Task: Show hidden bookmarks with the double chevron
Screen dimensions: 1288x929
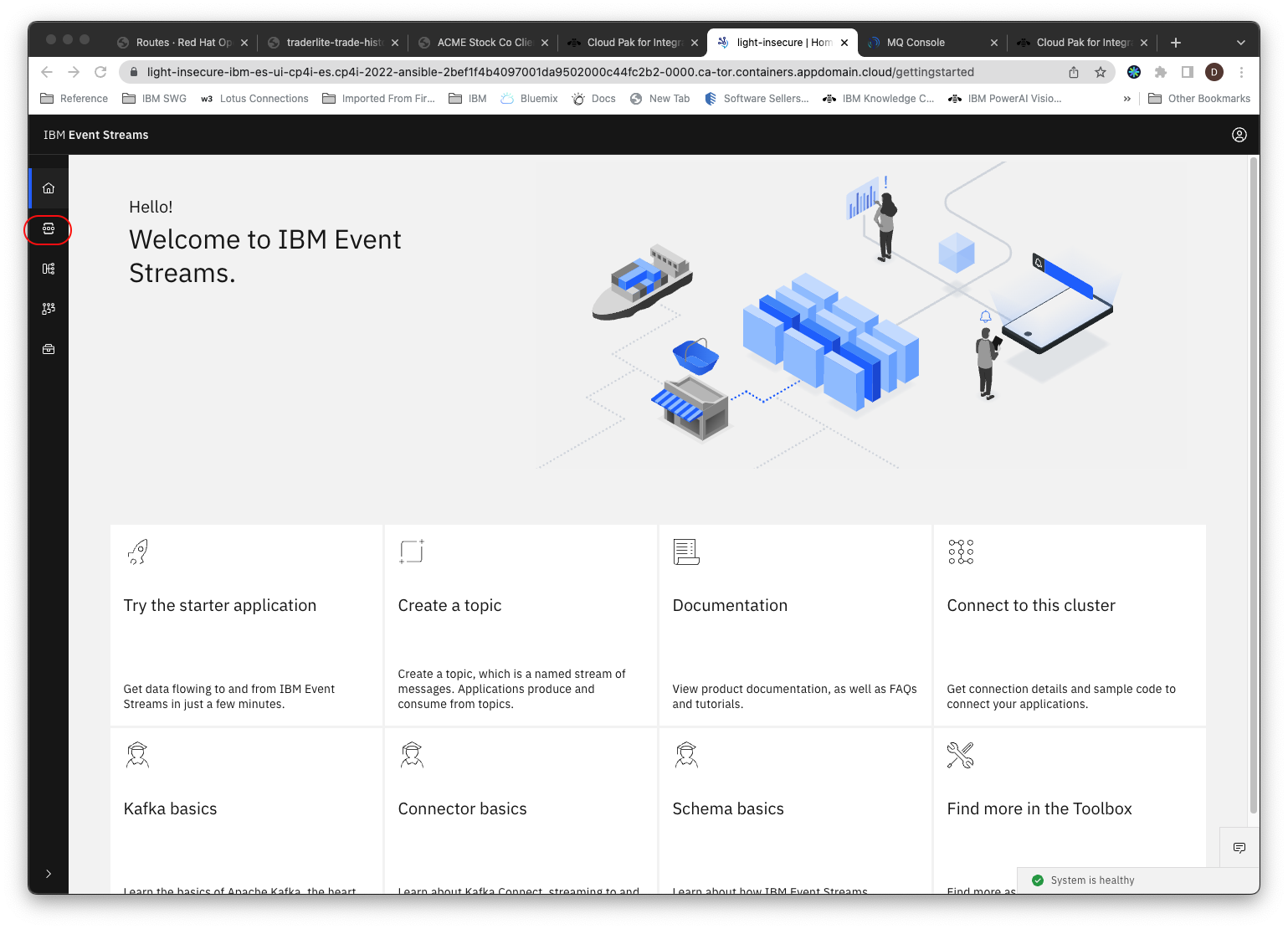Action: point(1127,99)
